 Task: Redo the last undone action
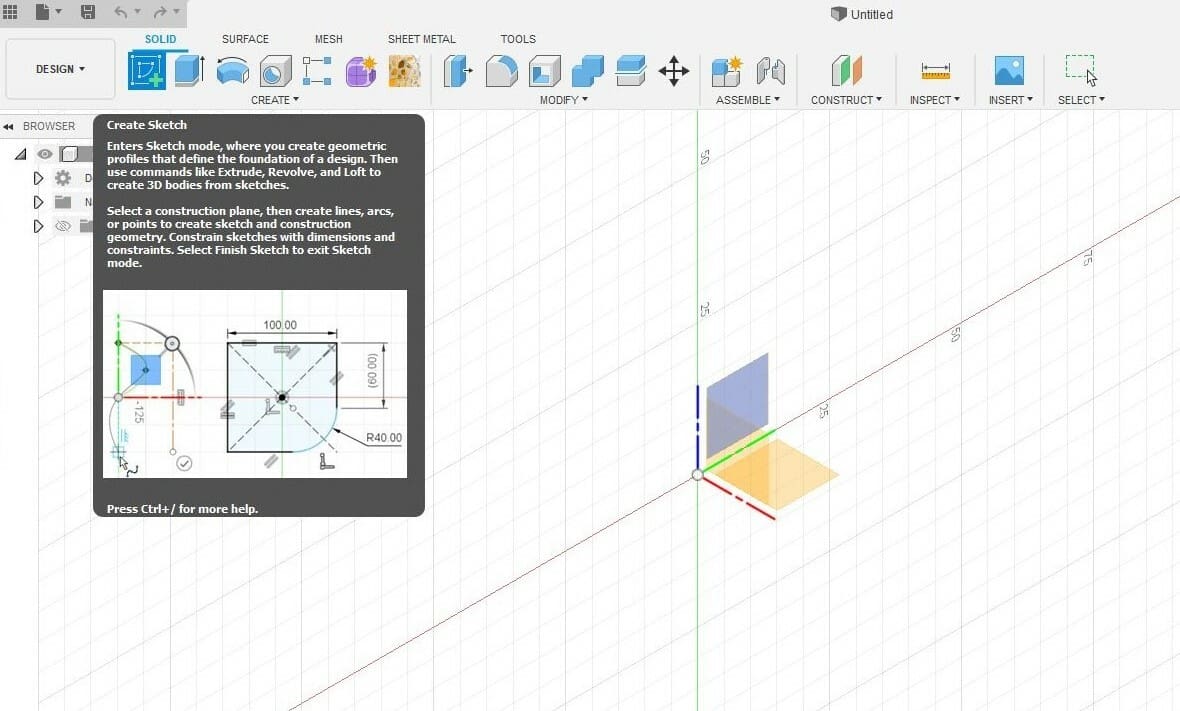coord(160,12)
